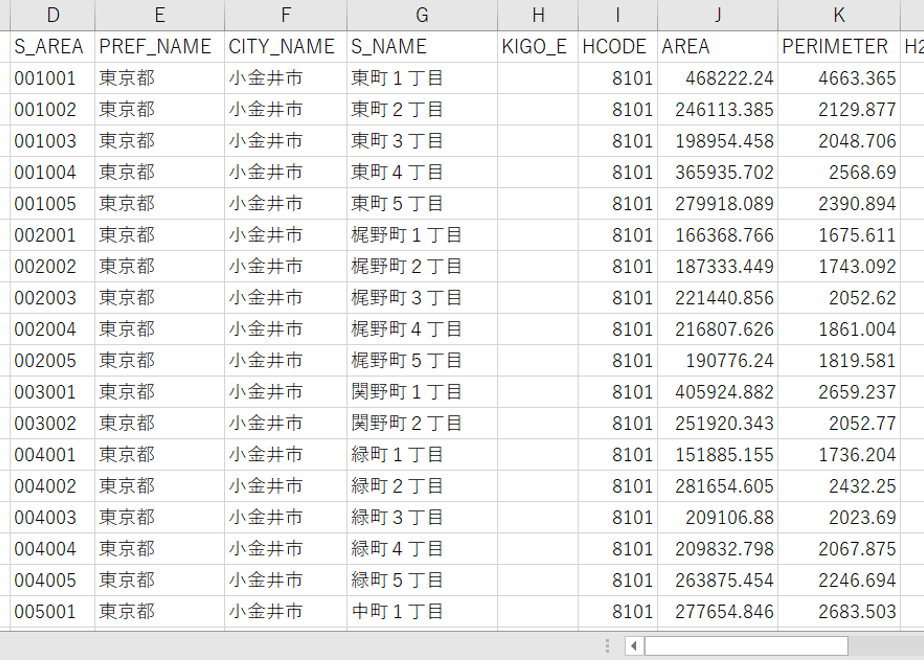This screenshot has width=924, height=660.
Task: Select PERIMETER value 2390.894
Action: click(x=839, y=204)
